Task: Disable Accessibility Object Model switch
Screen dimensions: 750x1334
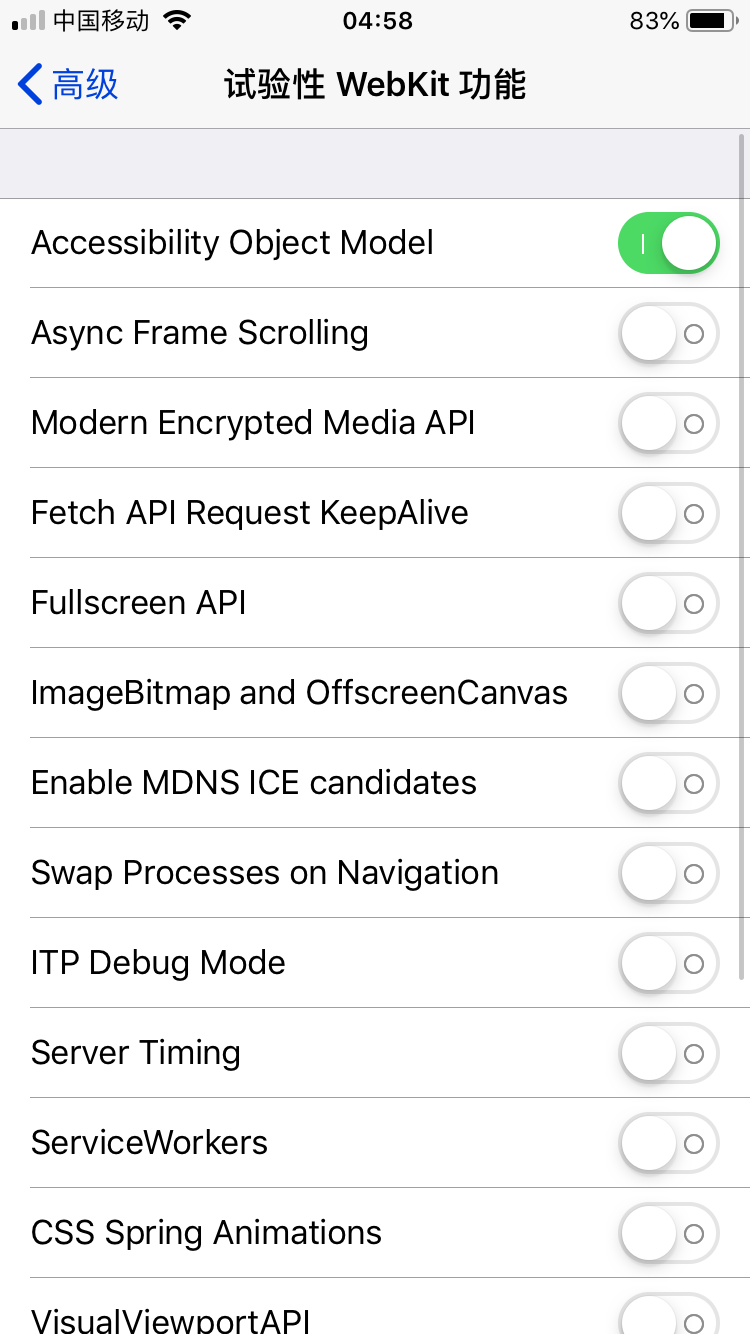Action: (x=668, y=243)
